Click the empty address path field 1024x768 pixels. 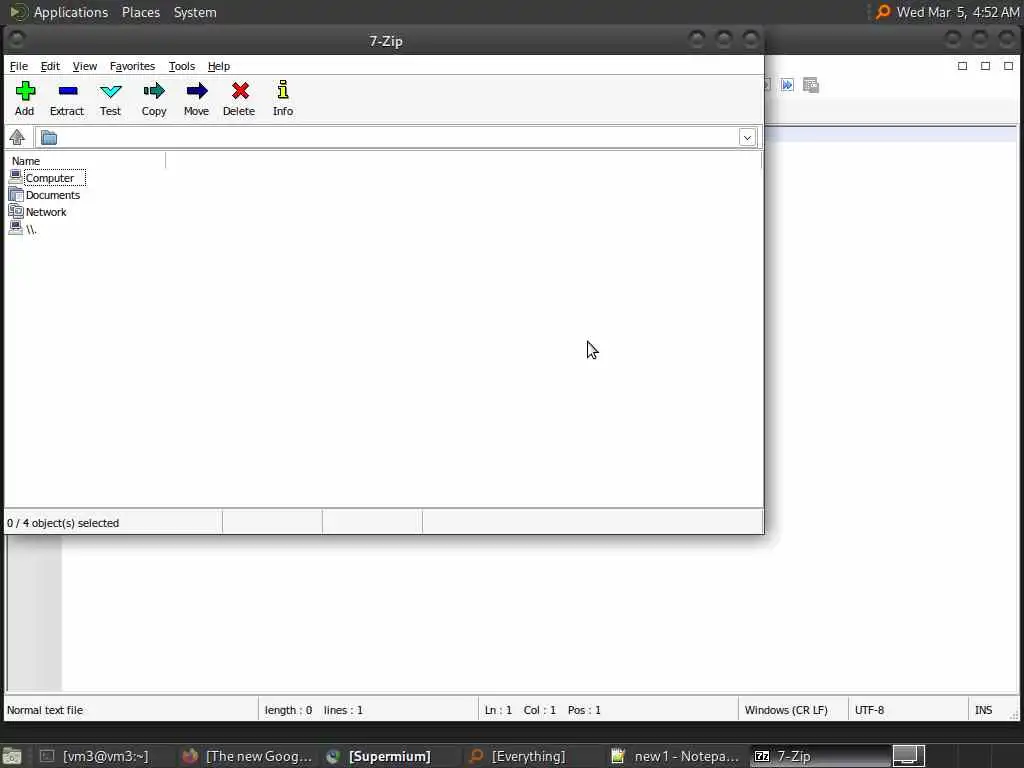[398, 138]
